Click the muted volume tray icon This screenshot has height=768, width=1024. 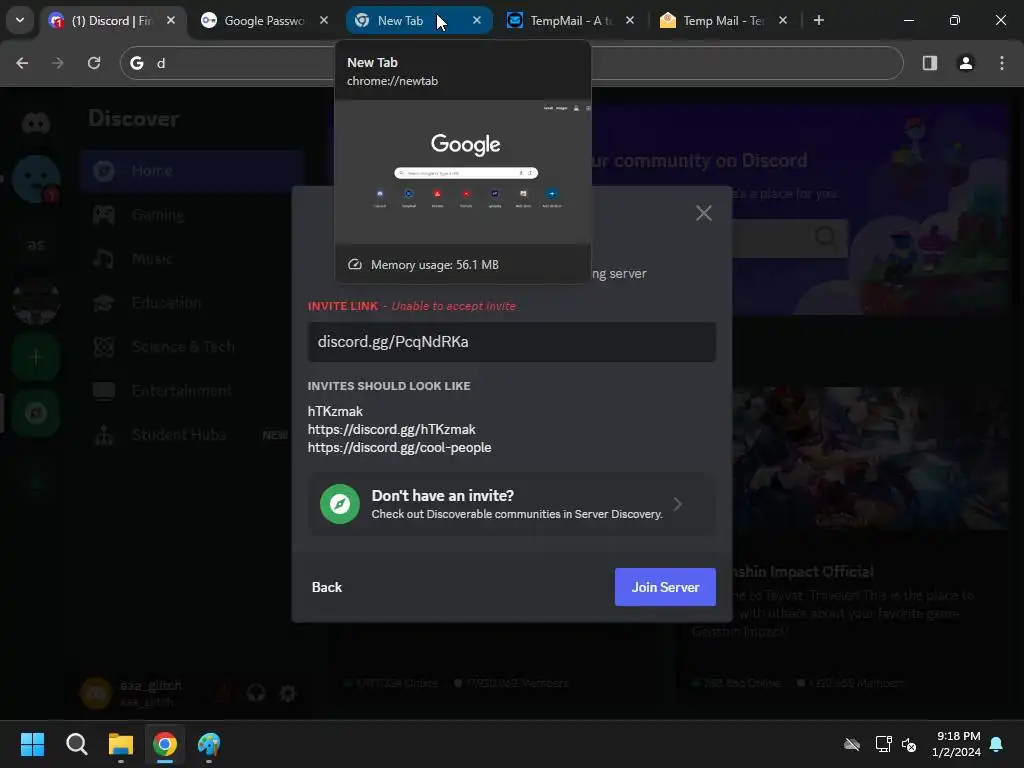pyautogui.click(x=908, y=744)
